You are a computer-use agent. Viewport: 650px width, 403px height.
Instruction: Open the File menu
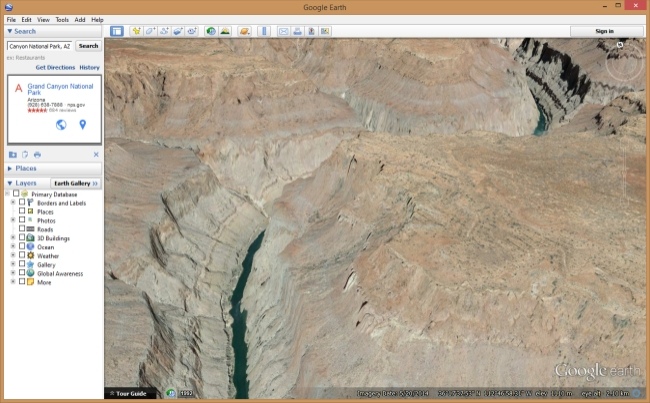click(11, 19)
